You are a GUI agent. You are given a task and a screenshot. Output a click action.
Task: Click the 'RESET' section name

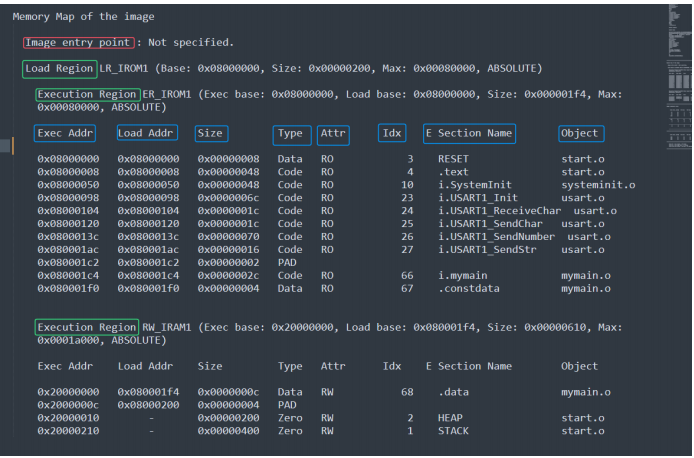coord(453,159)
